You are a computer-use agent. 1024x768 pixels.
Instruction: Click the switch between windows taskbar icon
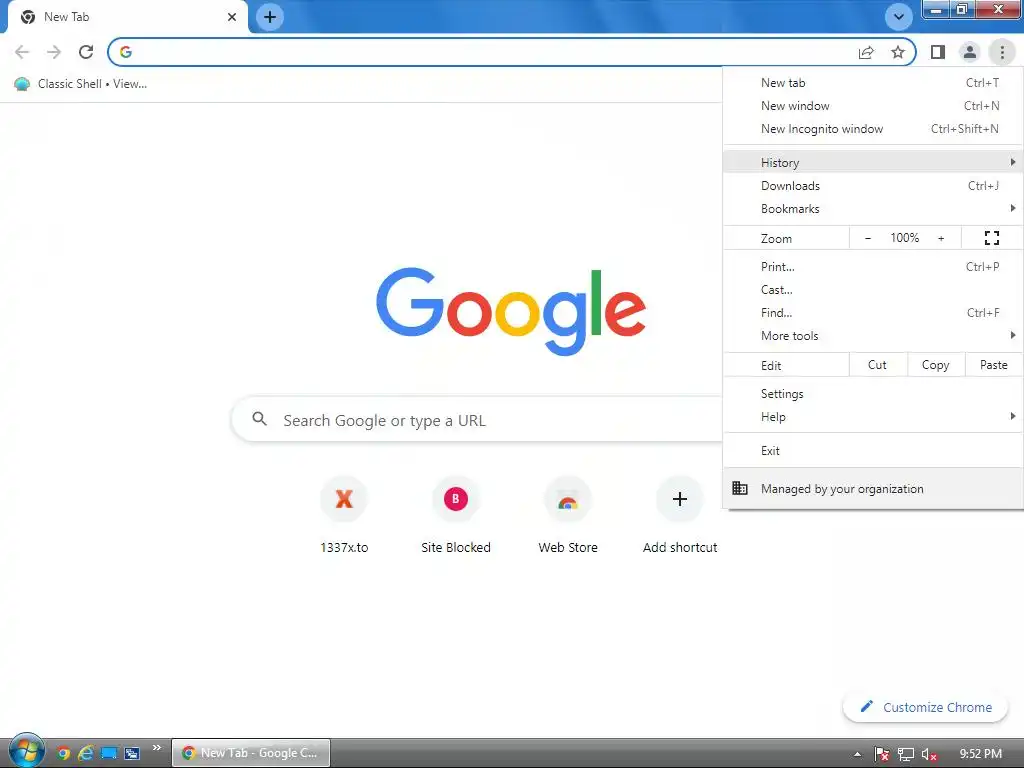[x=132, y=753]
